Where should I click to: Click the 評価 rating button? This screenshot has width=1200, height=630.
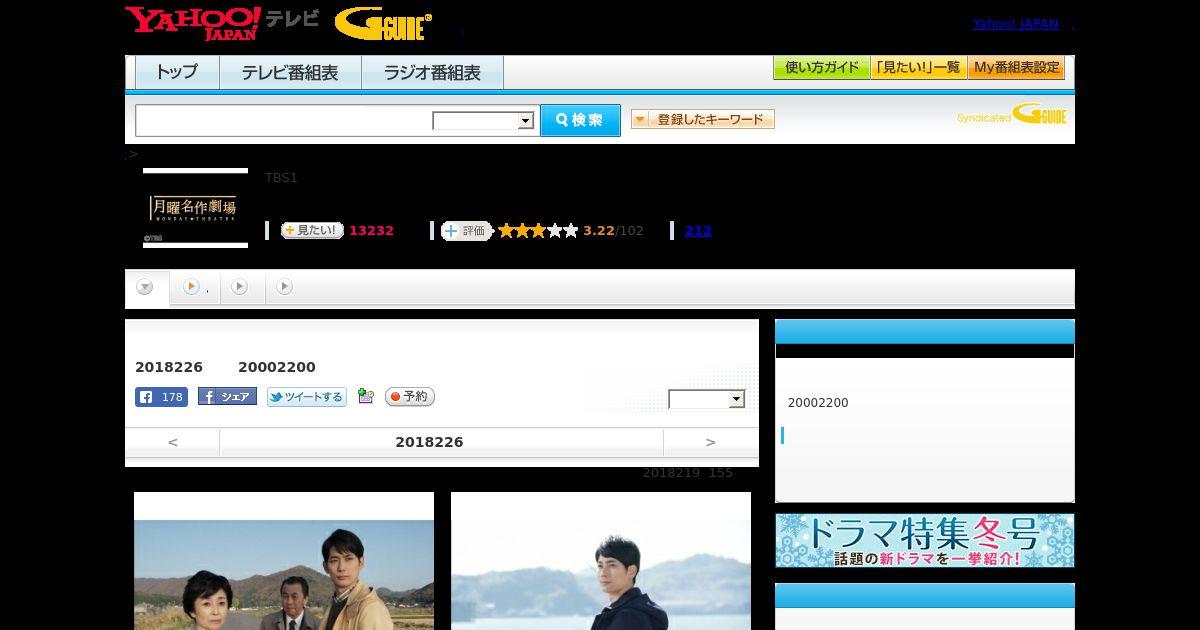coord(467,231)
